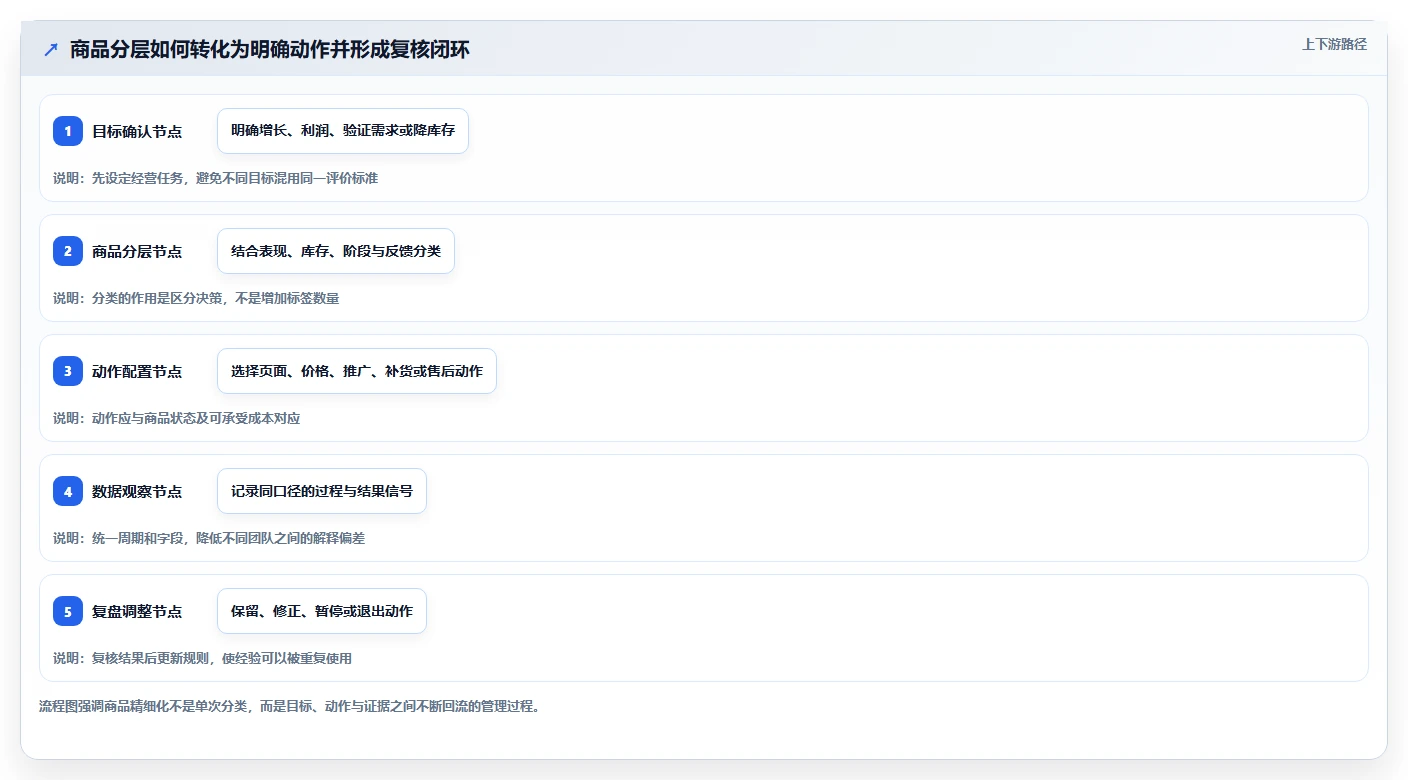The image size is (1408, 780).
Task: Click the 结合表现、库存、阶段与反馈分类 box
Action: tap(336, 251)
